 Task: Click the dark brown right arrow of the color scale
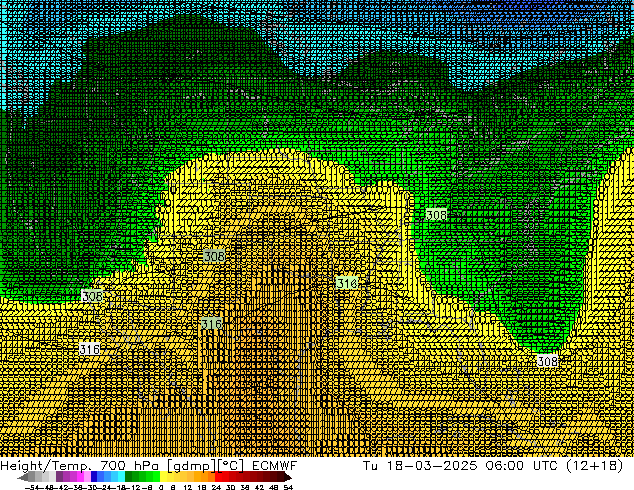pyautogui.click(x=287, y=477)
